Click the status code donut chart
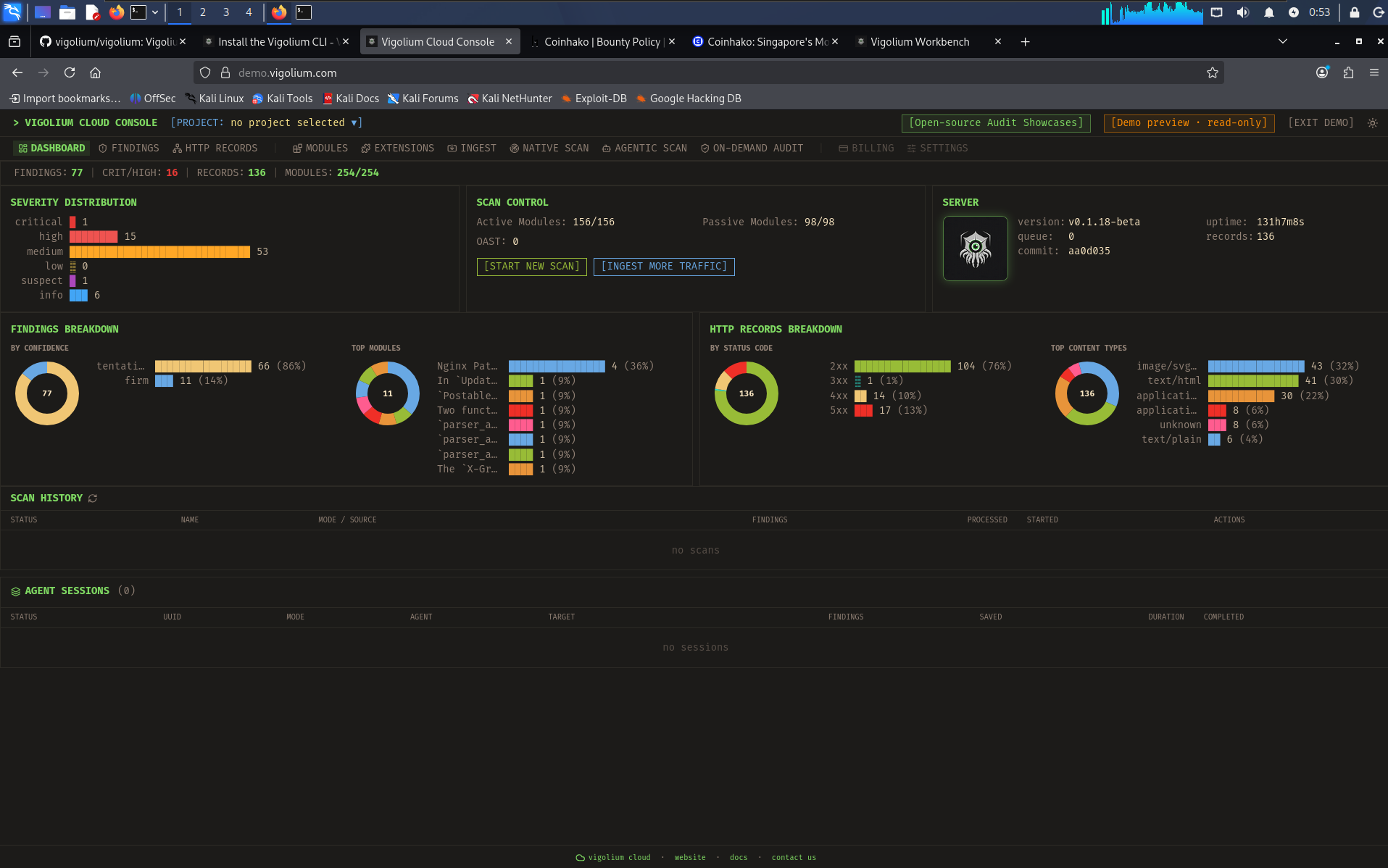The image size is (1388, 868). [747, 393]
